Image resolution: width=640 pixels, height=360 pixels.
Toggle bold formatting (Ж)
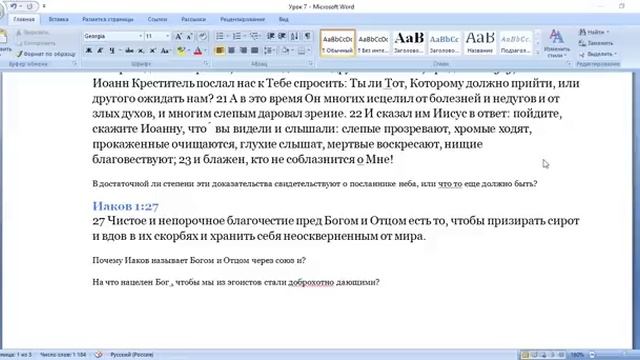pos(89,51)
